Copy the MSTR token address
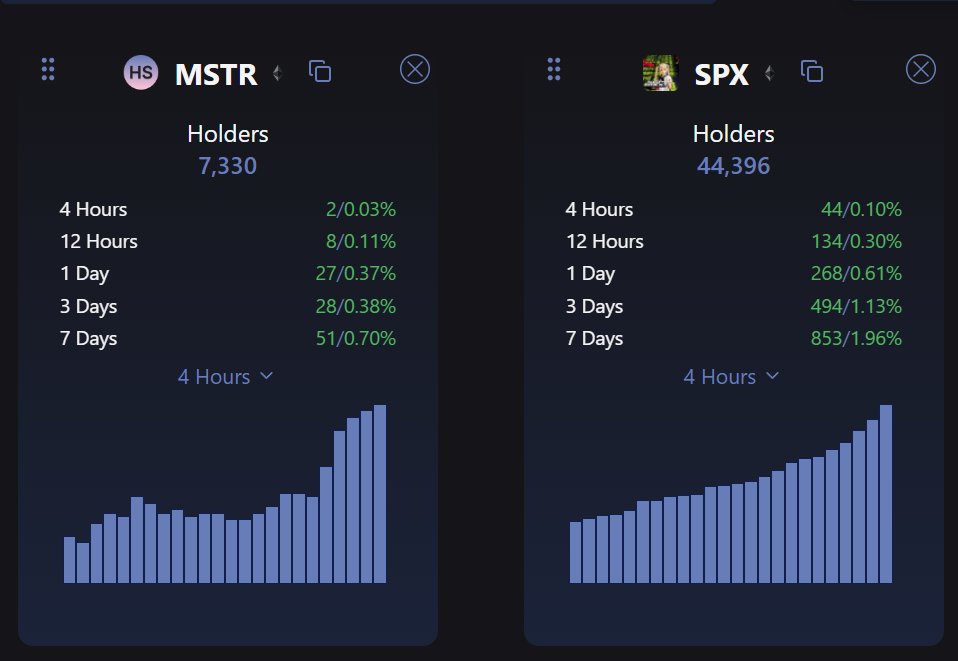The height and width of the screenshot is (661, 958). [x=320, y=71]
